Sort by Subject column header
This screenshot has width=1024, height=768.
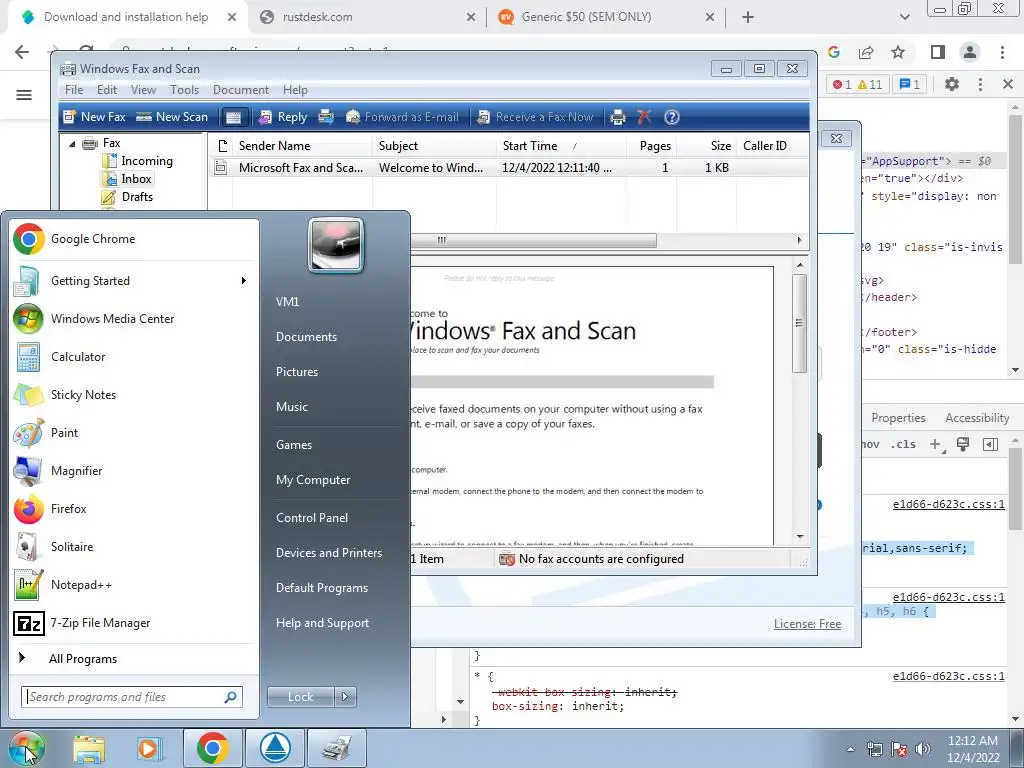(434, 146)
